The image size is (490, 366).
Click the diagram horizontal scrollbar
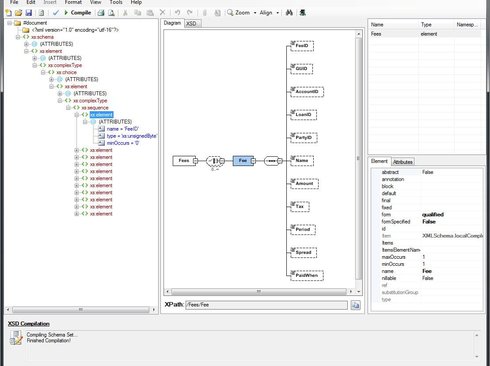pos(259,292)
